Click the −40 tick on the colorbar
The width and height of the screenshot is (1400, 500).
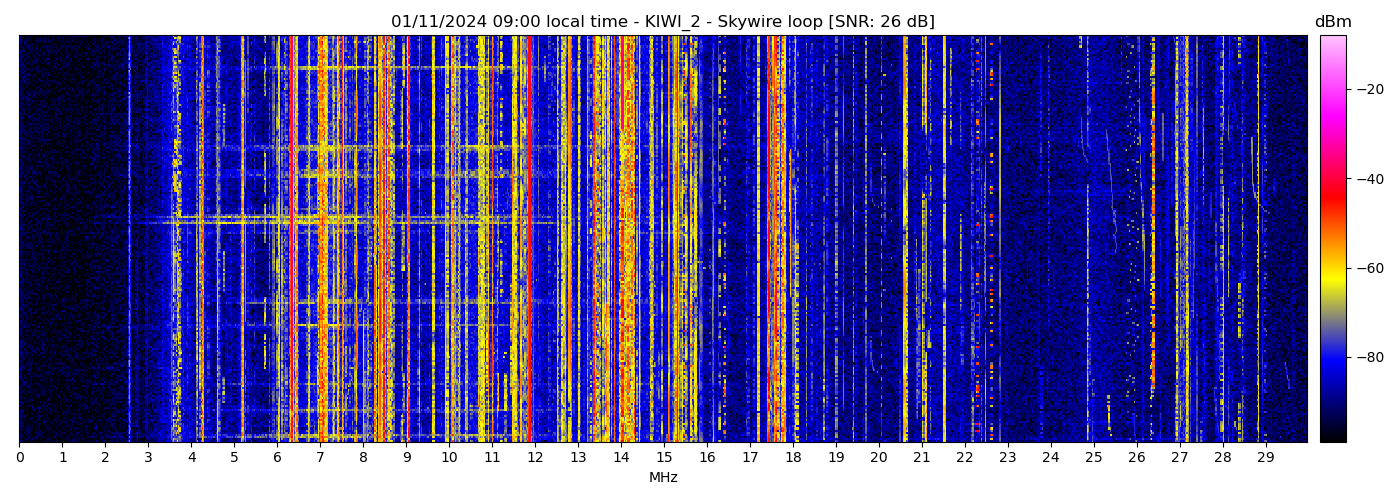click(x=1369, y=179)
